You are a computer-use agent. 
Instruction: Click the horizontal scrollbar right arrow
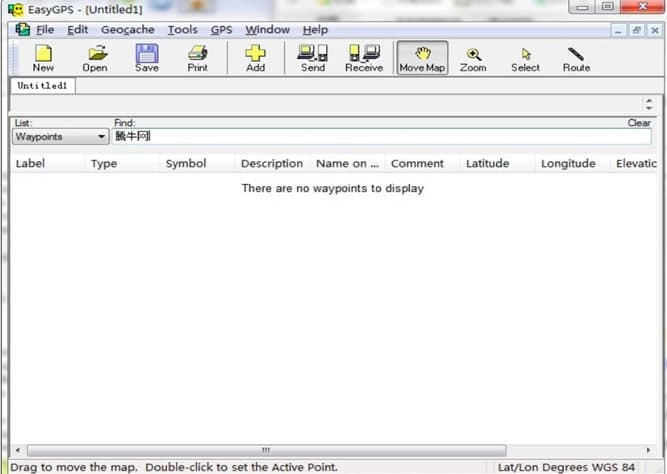coord(648,450)
